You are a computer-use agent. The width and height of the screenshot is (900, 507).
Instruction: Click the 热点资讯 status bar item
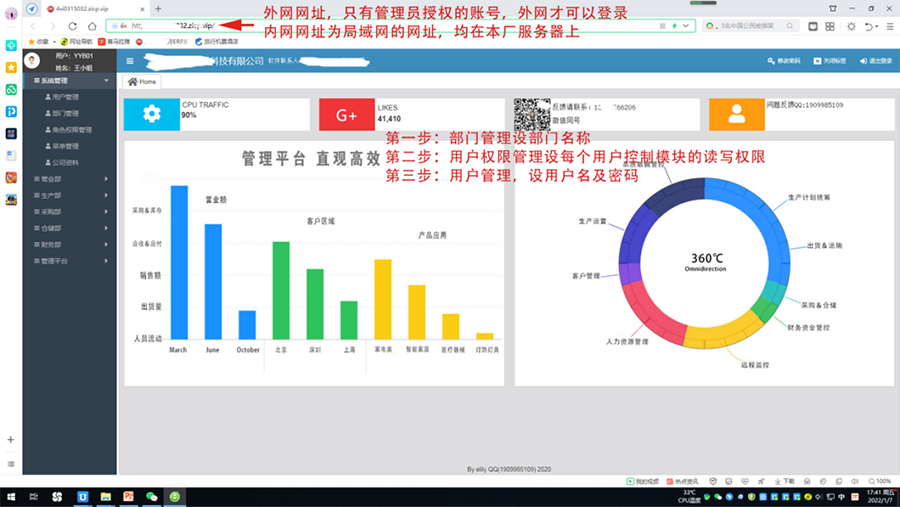coord(683,481)
